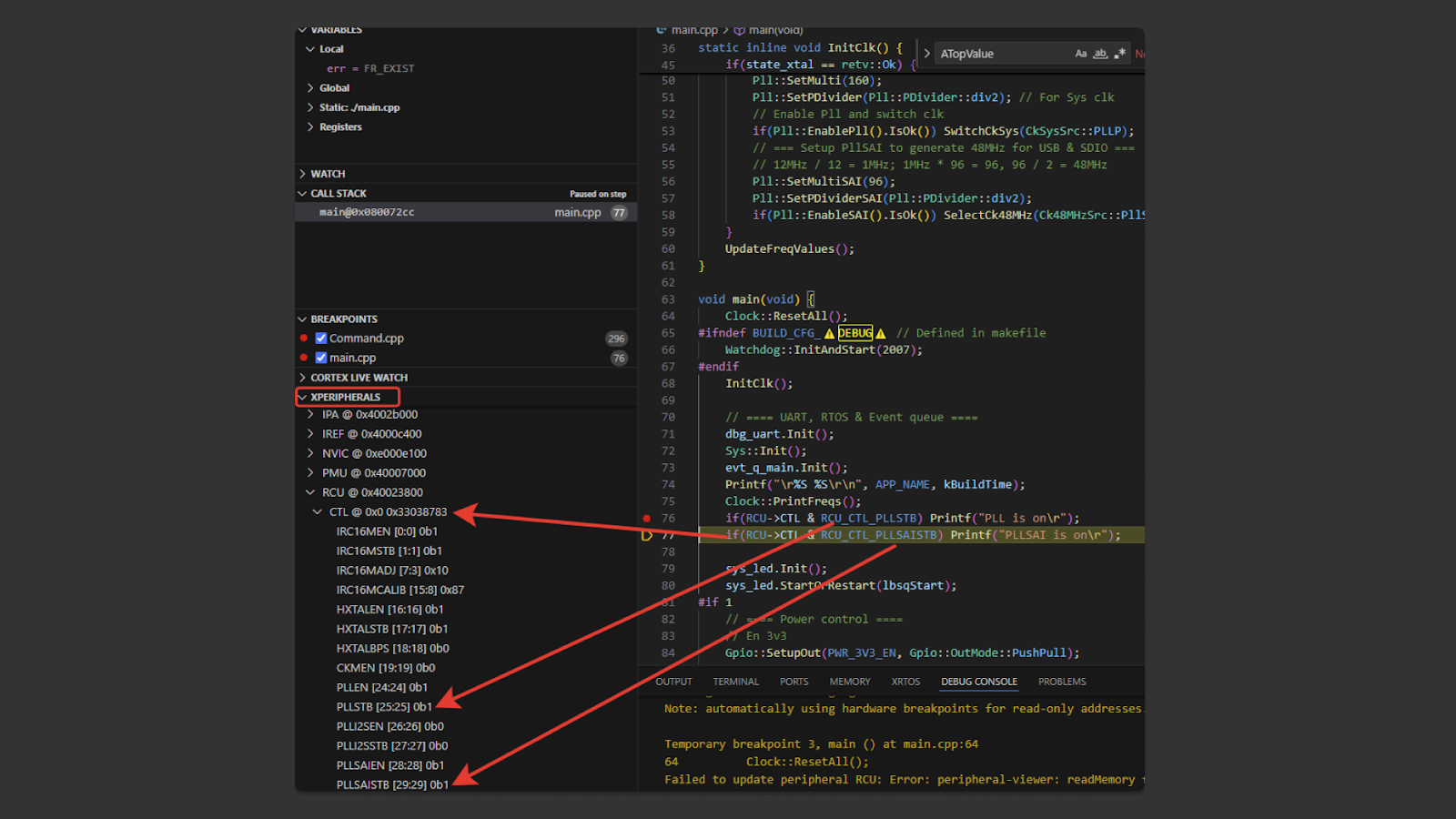
Task: Open the PROBLEMS tab
Action: point(1061,681)
